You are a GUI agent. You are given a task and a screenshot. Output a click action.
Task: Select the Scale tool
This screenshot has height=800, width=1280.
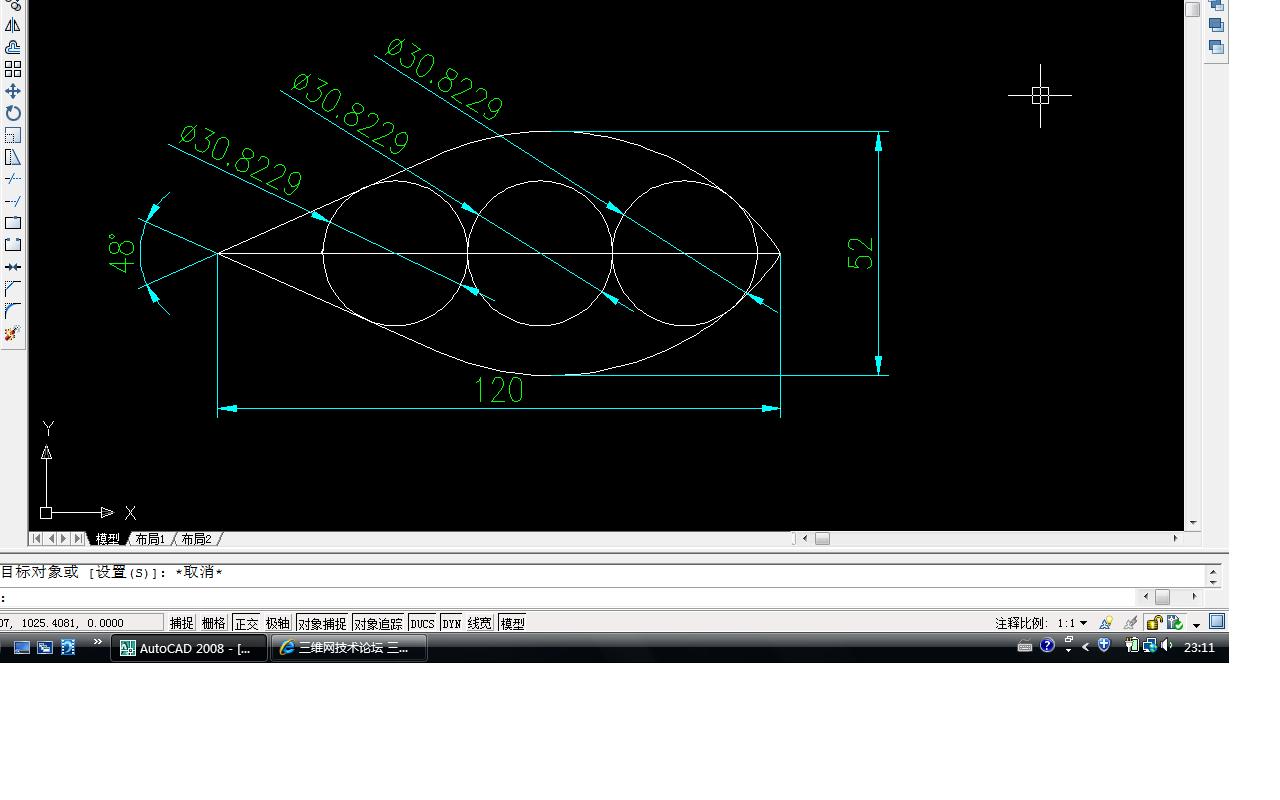click(13, 135)
